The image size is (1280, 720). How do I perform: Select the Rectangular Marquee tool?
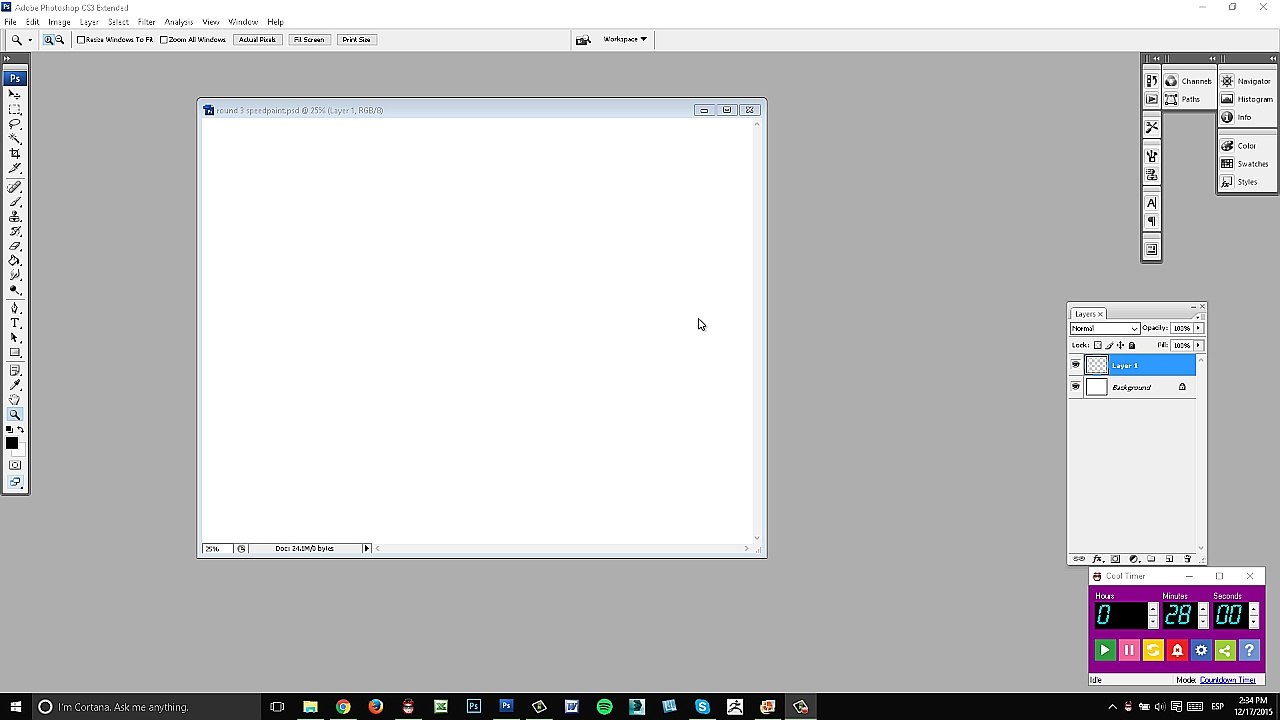point(15,109)
